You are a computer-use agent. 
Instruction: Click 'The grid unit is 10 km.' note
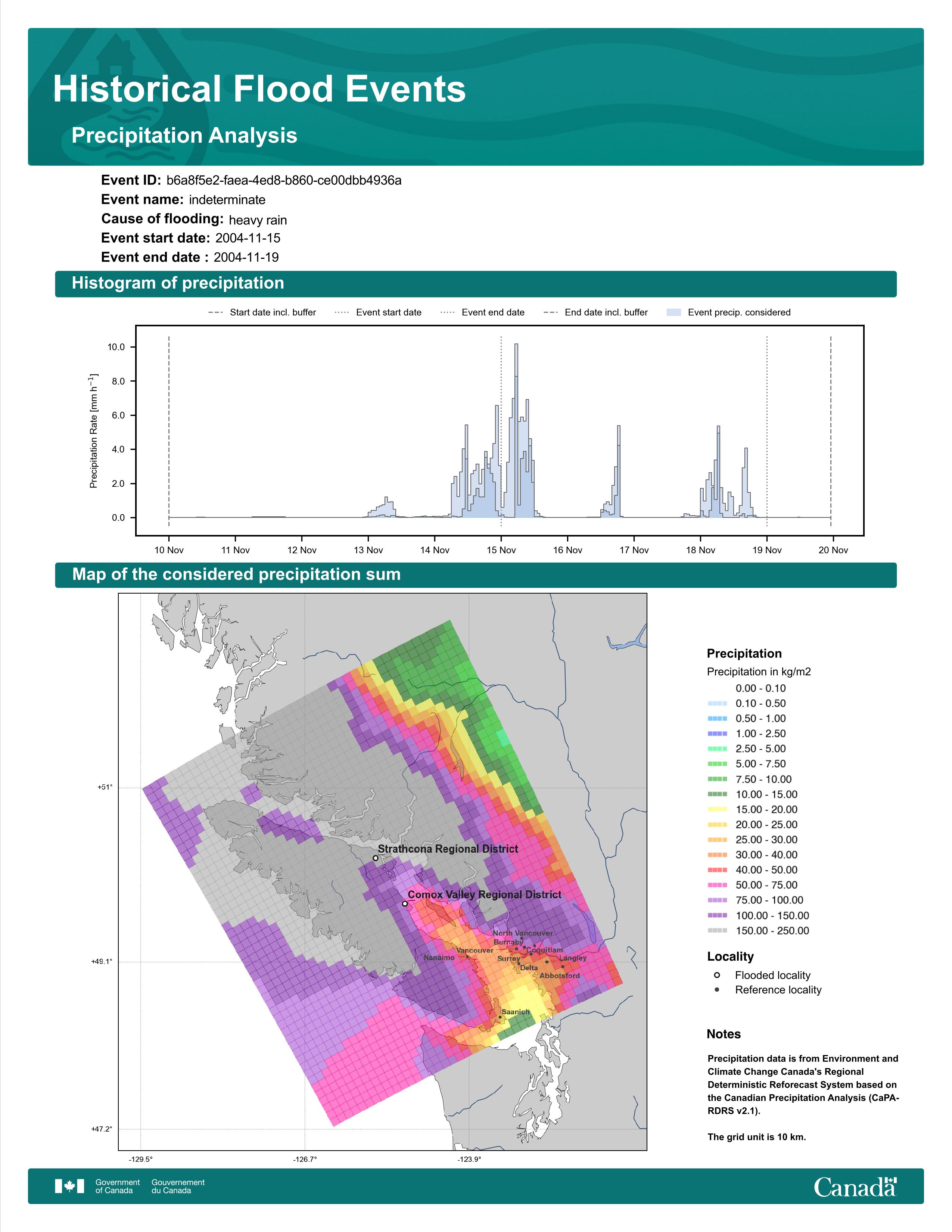(757, 1137)
